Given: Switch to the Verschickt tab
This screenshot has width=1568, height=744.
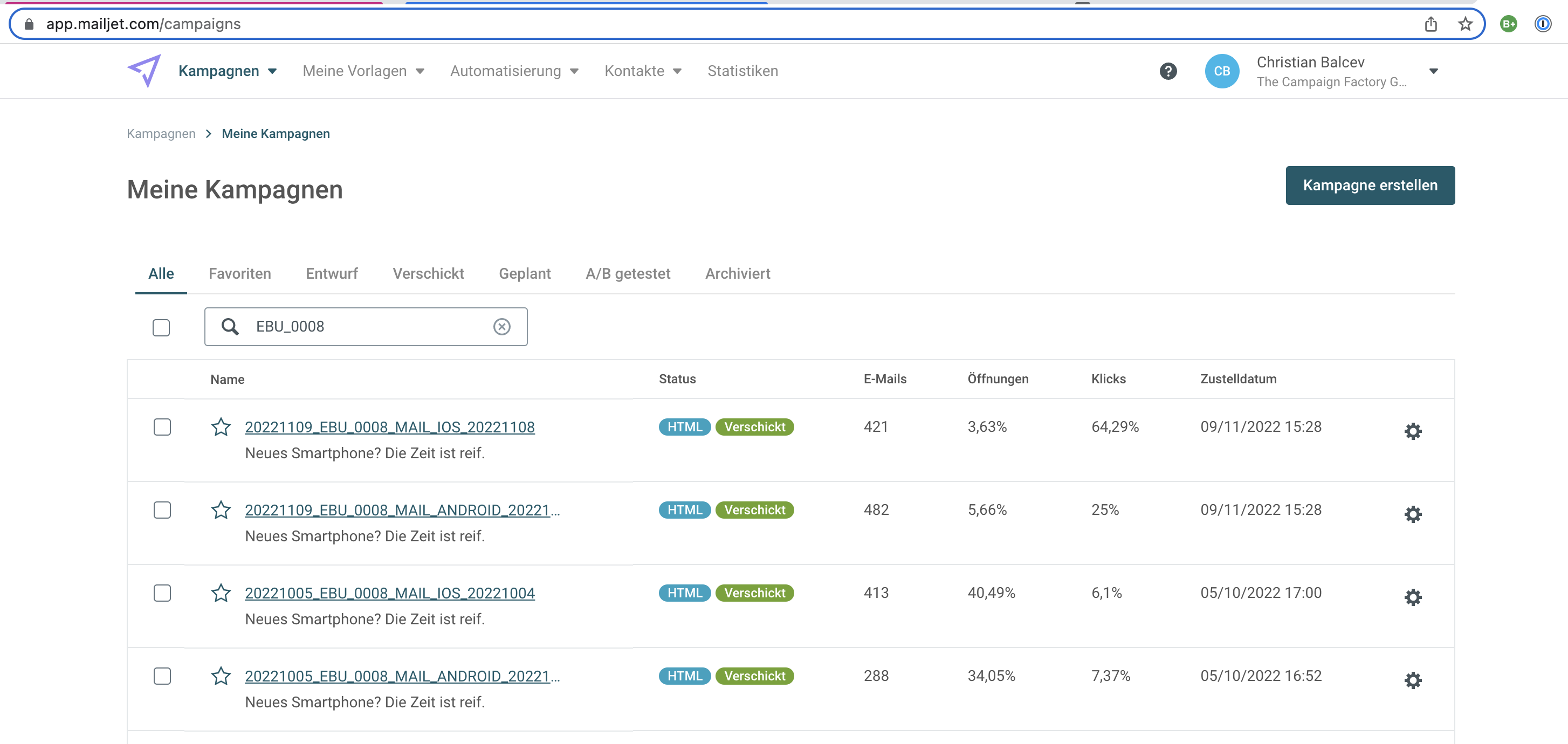Looking at the screenshot, I should coord(428,273).
